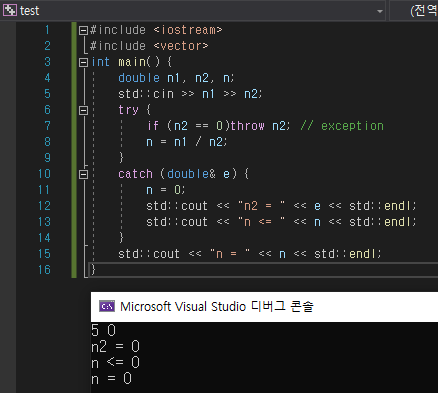Click line number 5 in the gutter
This screenshot has height=393, width=438.
click(47, 94)
